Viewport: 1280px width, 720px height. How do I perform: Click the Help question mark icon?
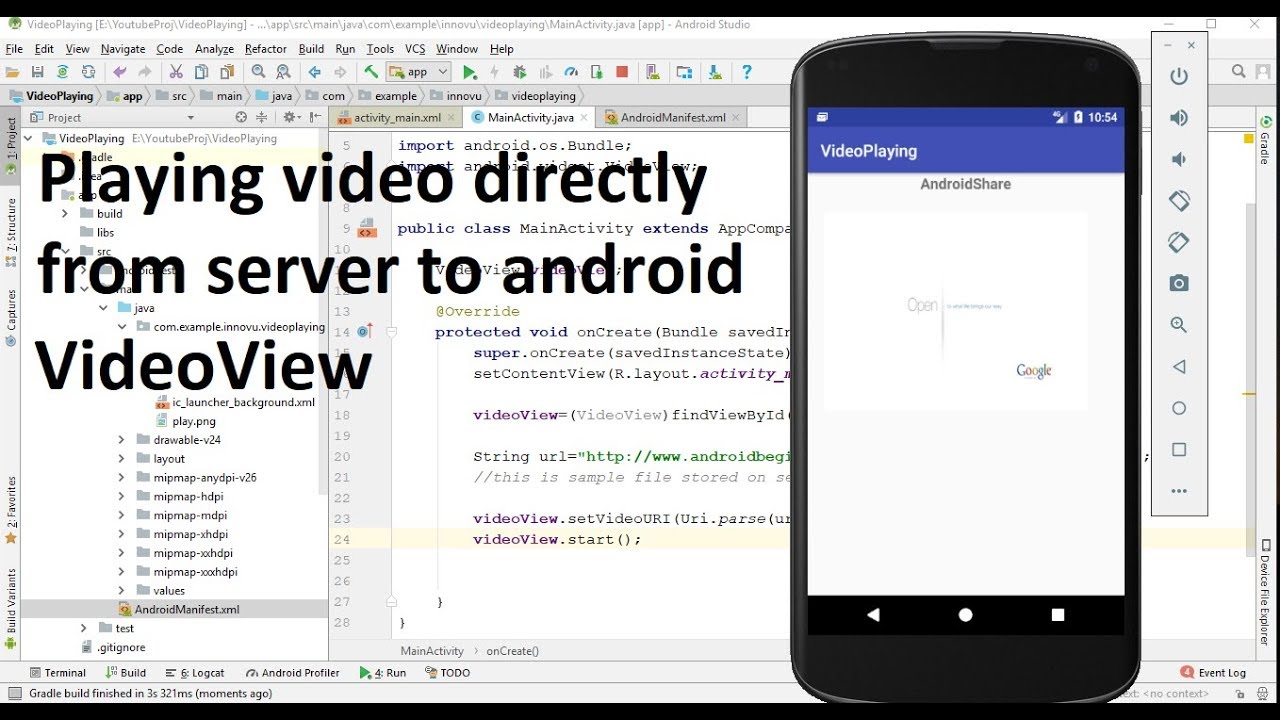(746, 72)
